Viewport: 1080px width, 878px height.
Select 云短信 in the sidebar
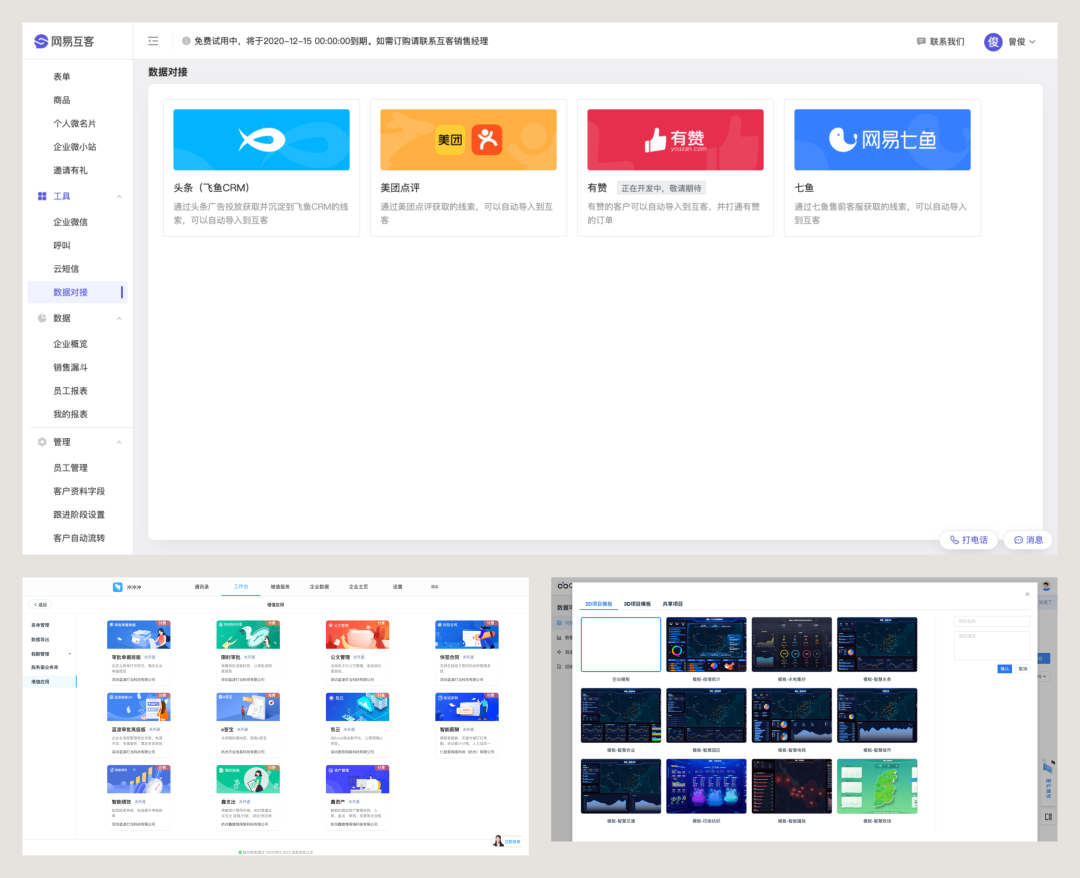click(x=66, y=269)
